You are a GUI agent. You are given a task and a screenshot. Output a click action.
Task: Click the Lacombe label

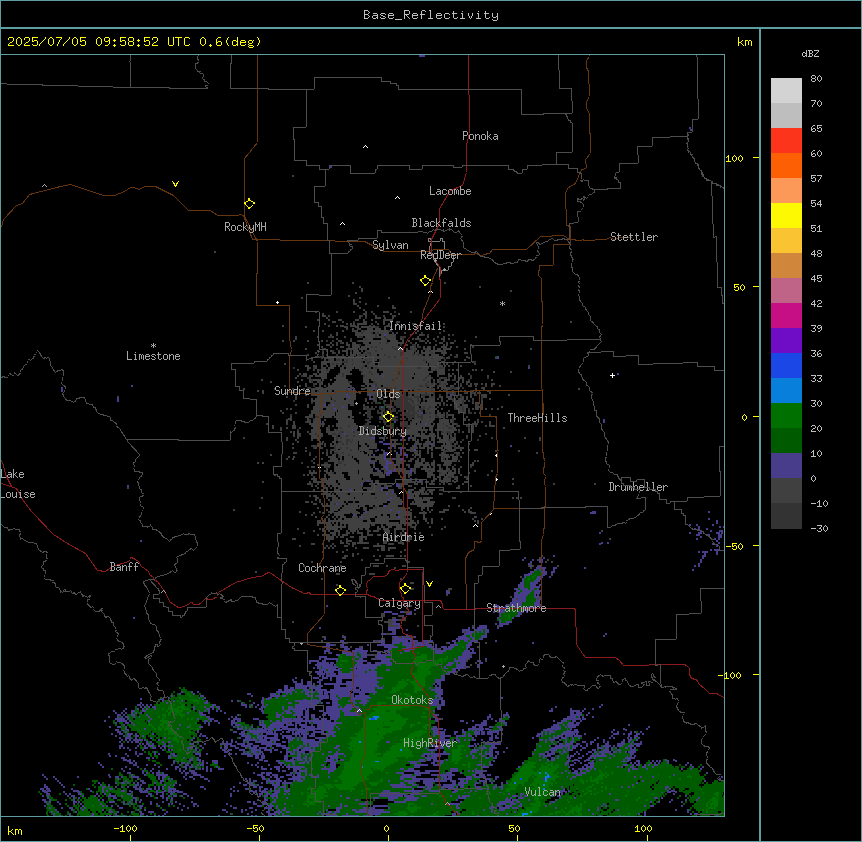[450, 191]
